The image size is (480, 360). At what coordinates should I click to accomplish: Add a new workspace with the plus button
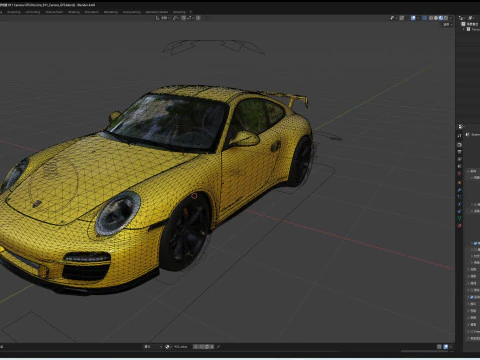[191, 12]
